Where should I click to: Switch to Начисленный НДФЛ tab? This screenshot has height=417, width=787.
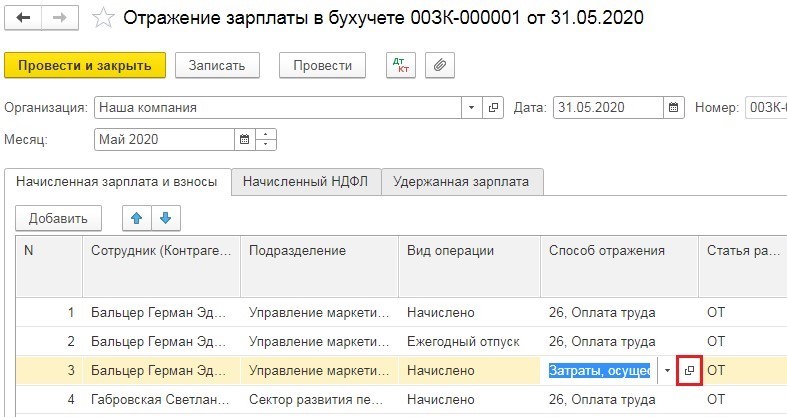tap(306, 181)
